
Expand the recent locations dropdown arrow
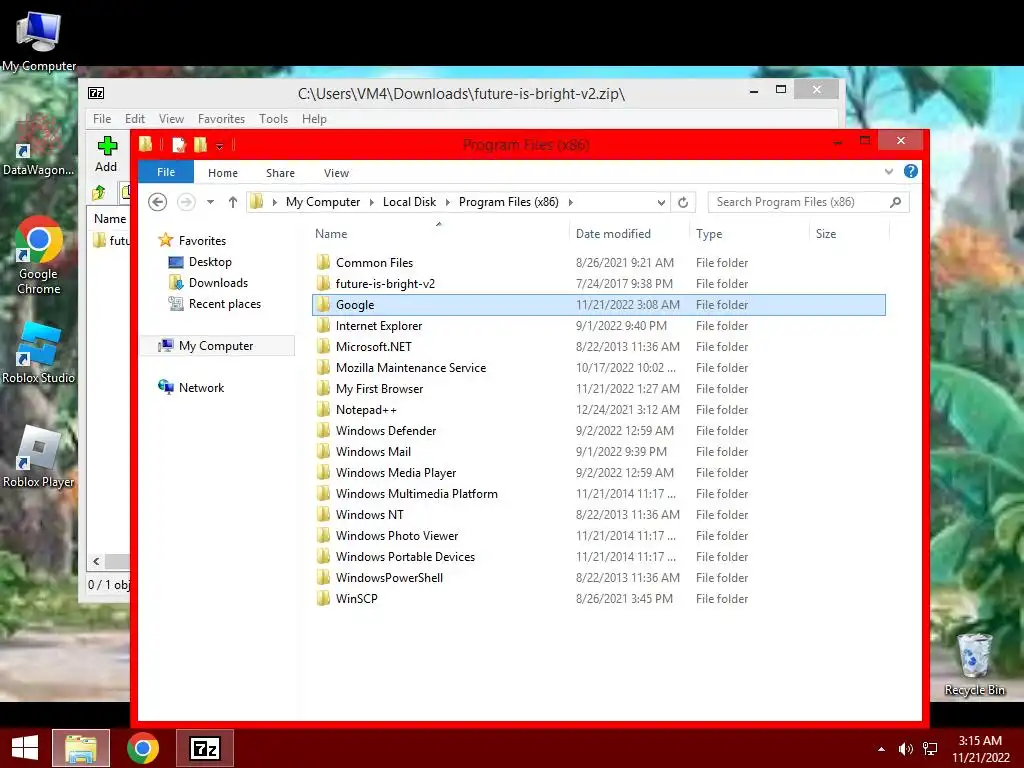coord(210,202)
